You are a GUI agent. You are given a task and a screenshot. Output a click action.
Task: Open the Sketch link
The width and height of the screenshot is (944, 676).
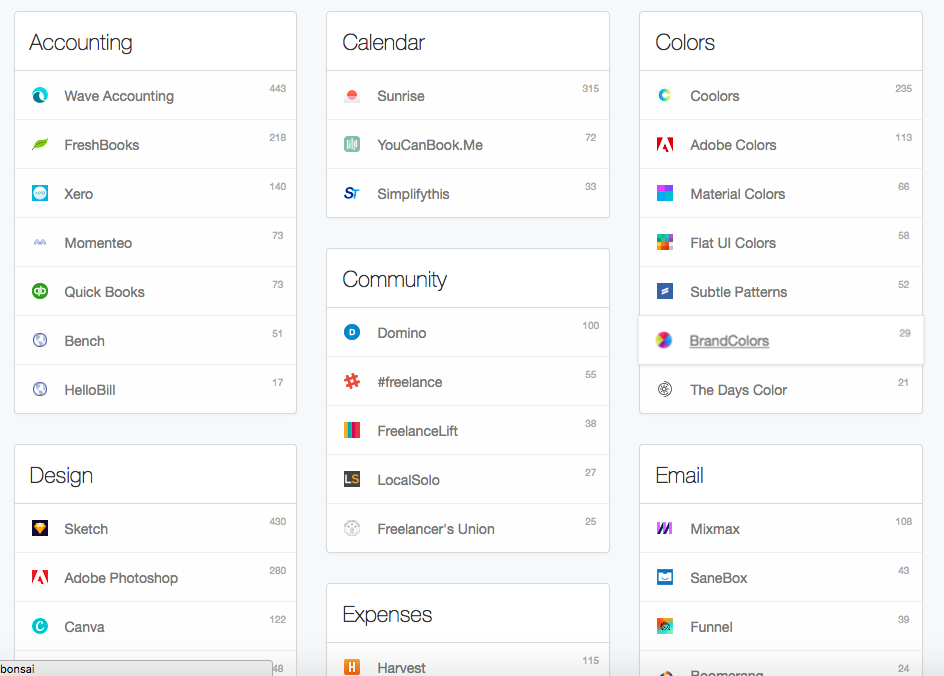(x=86, y=529)
